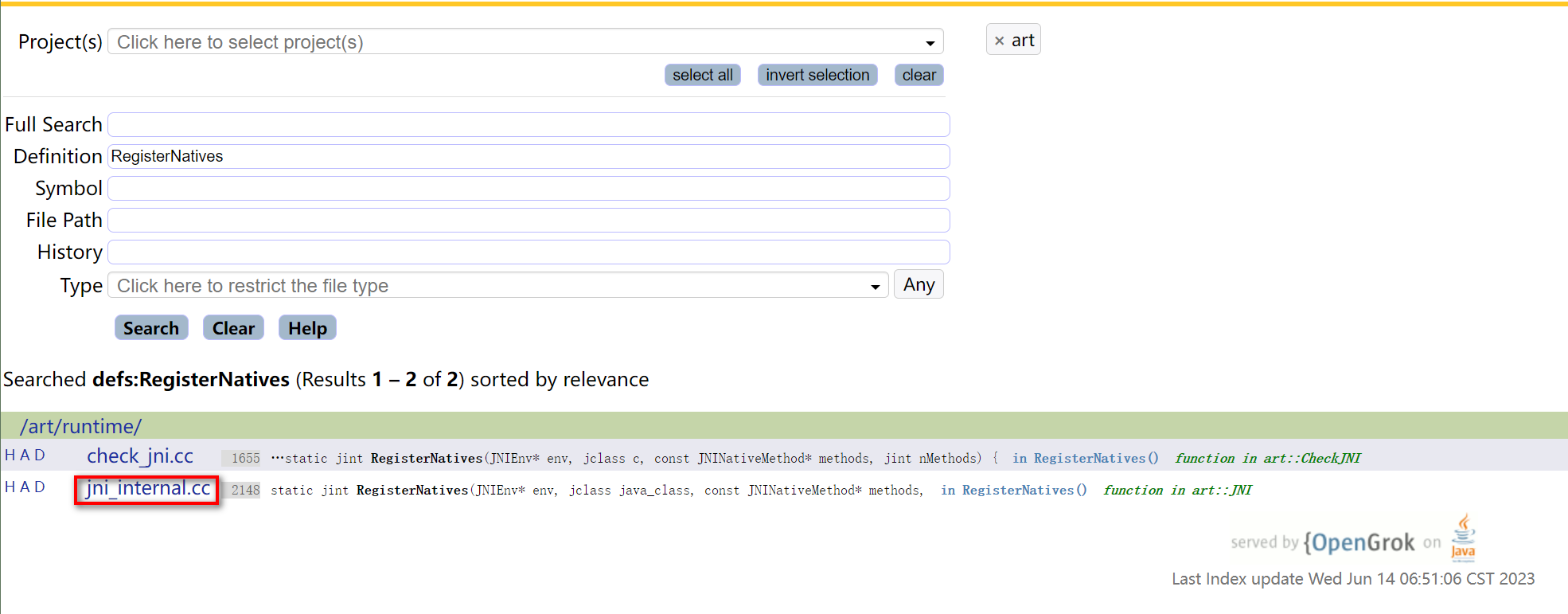Reset the form with Clear button
The width and height of the screenshot is (1568, 614).
tap(233, 328)
